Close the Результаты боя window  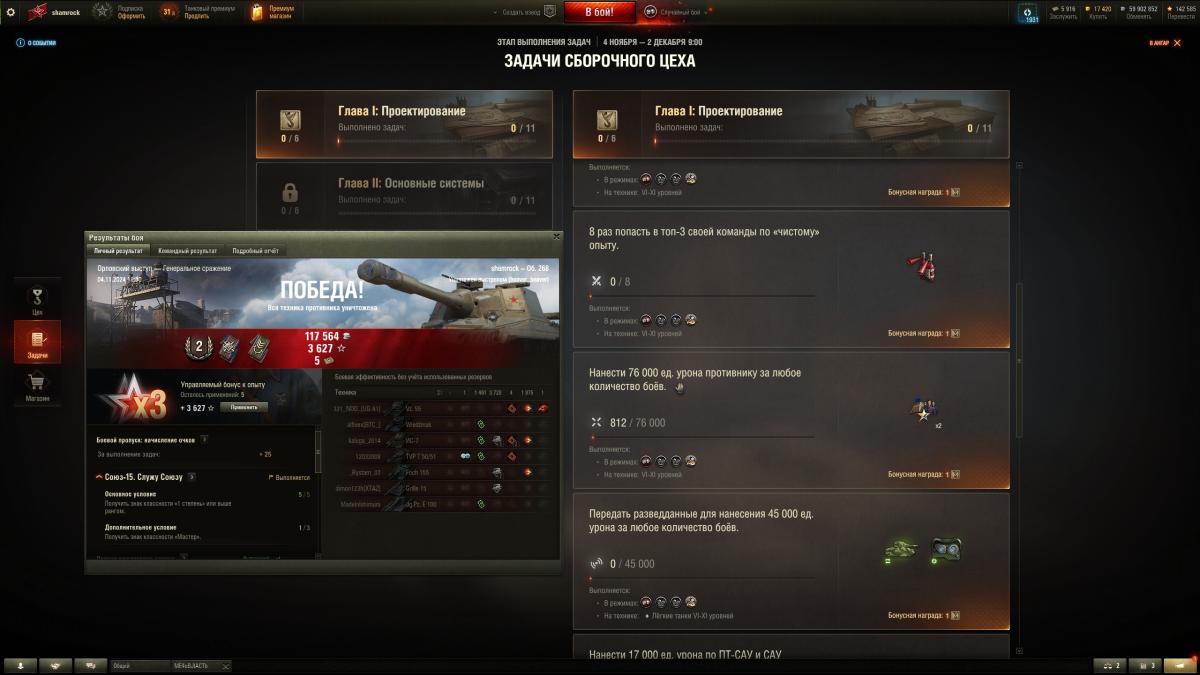click(556, 237)
